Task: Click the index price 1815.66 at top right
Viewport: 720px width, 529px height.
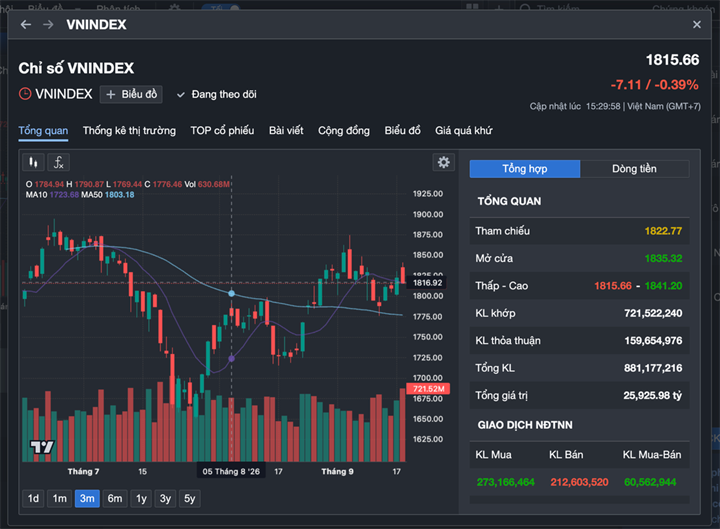Action: [x=672, y=60]
